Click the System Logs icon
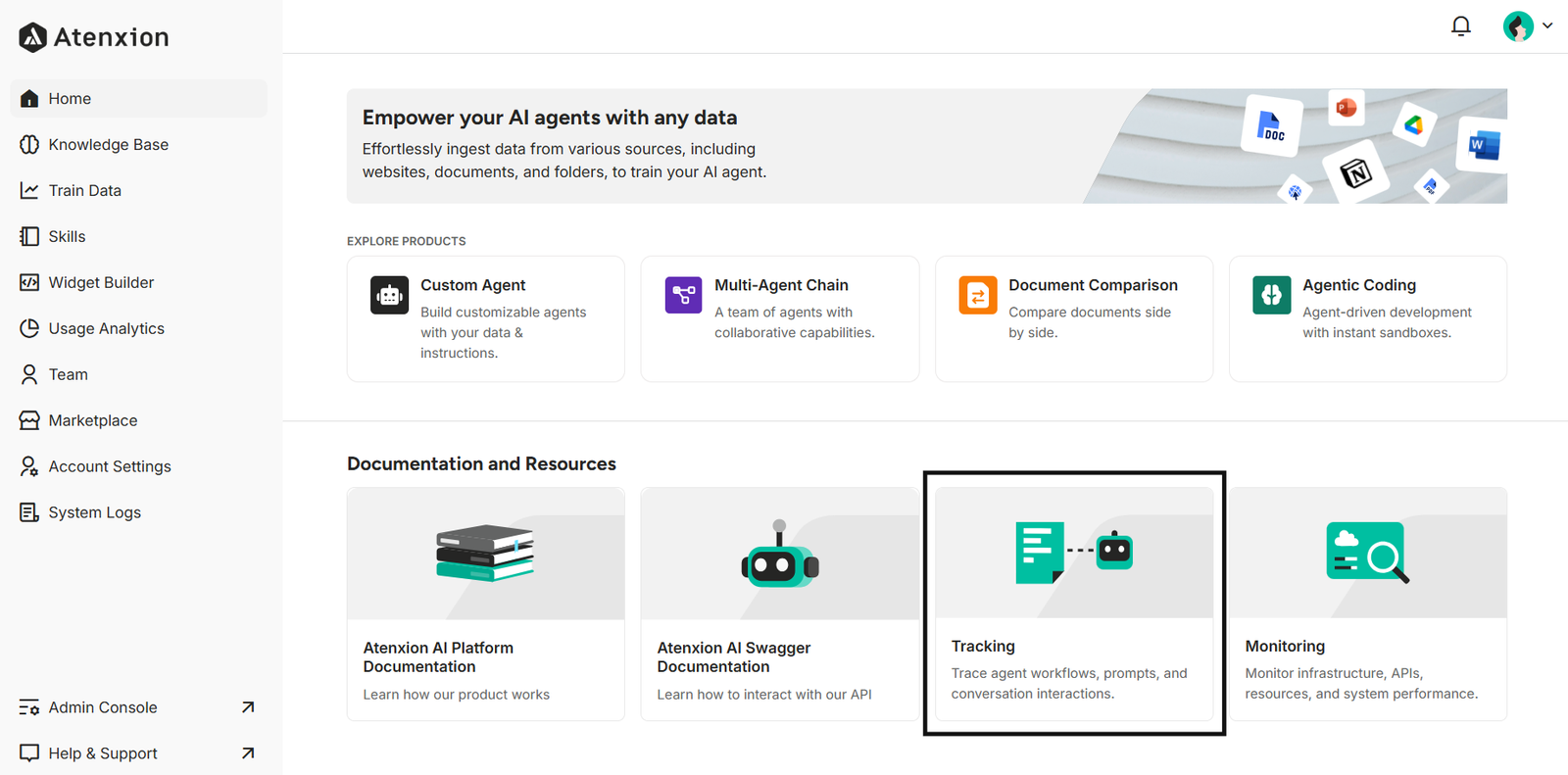Screen dimensions: 1568x775 (29, 512)
